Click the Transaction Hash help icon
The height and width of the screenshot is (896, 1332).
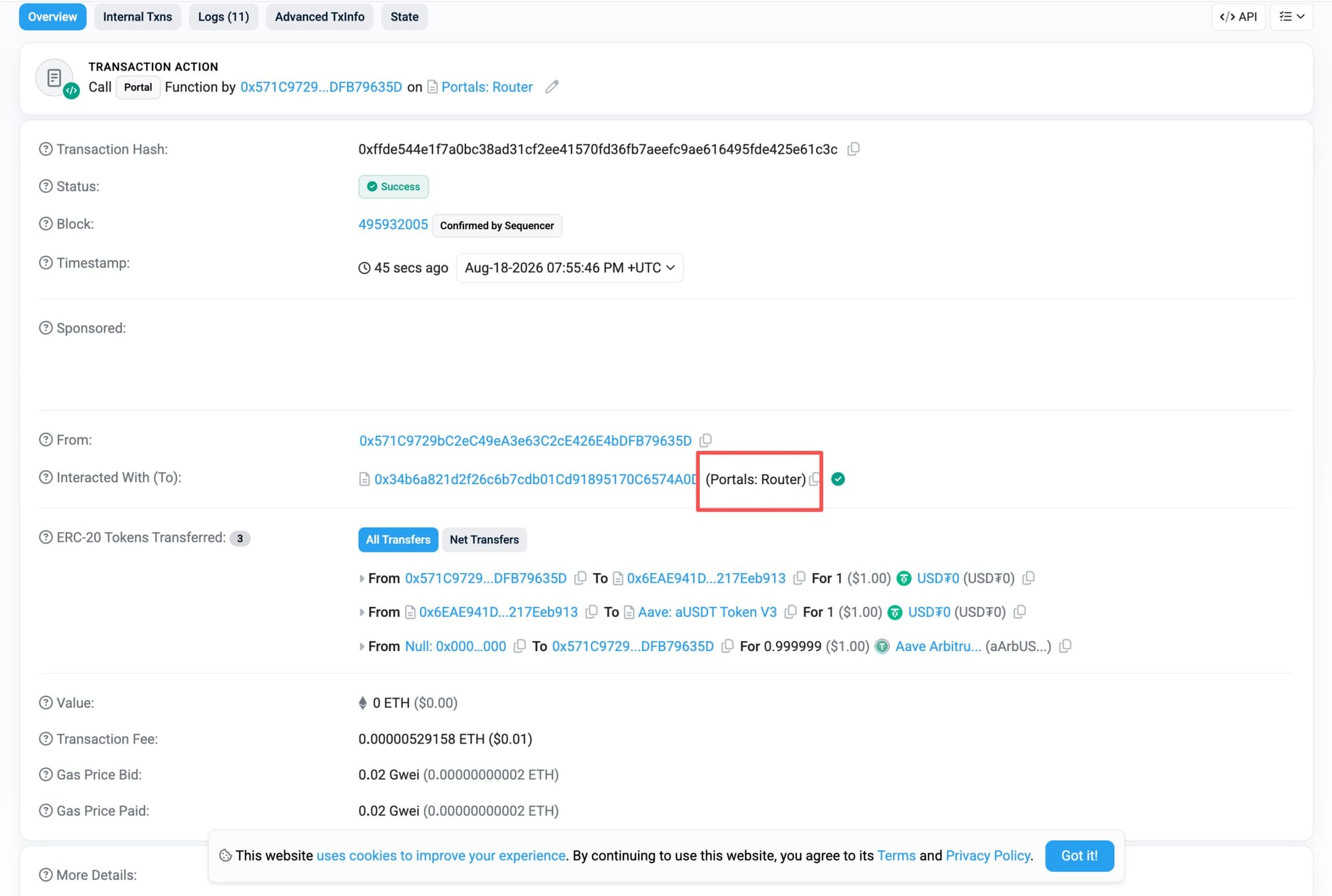point(45,149)
